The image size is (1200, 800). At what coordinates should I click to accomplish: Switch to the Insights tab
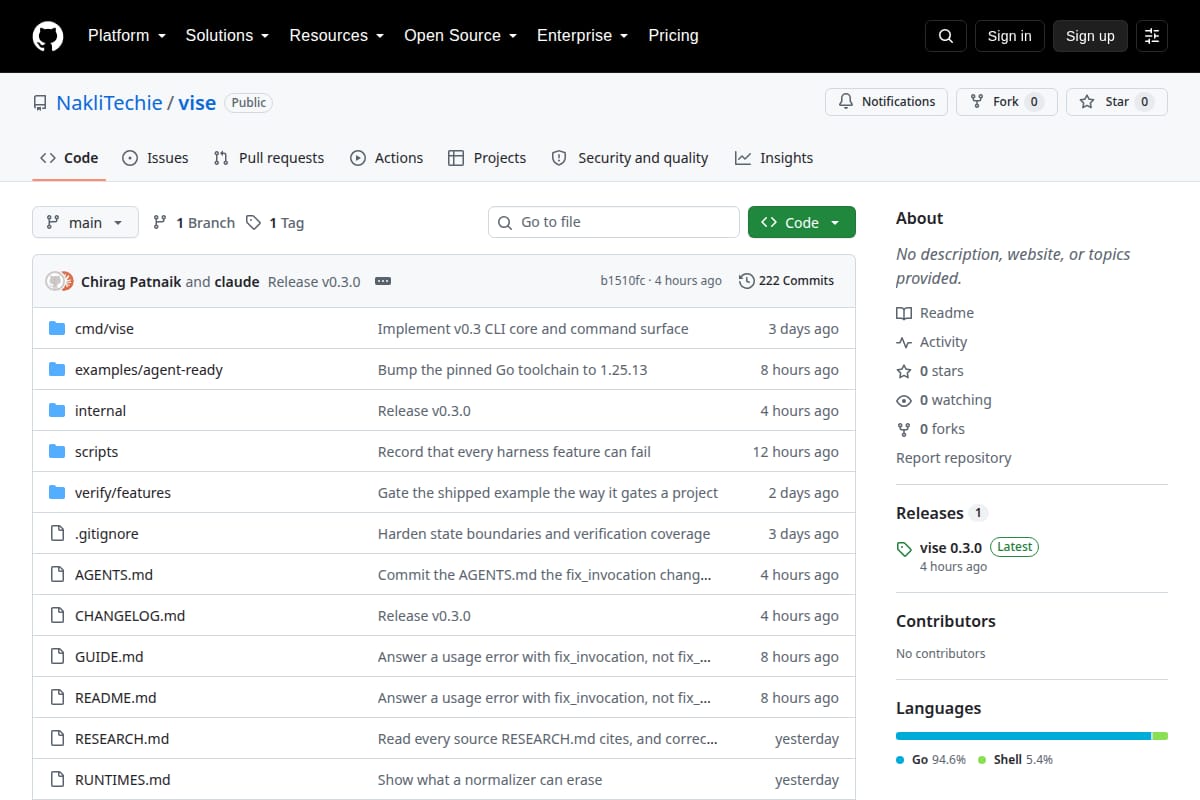tap(774, 158)
